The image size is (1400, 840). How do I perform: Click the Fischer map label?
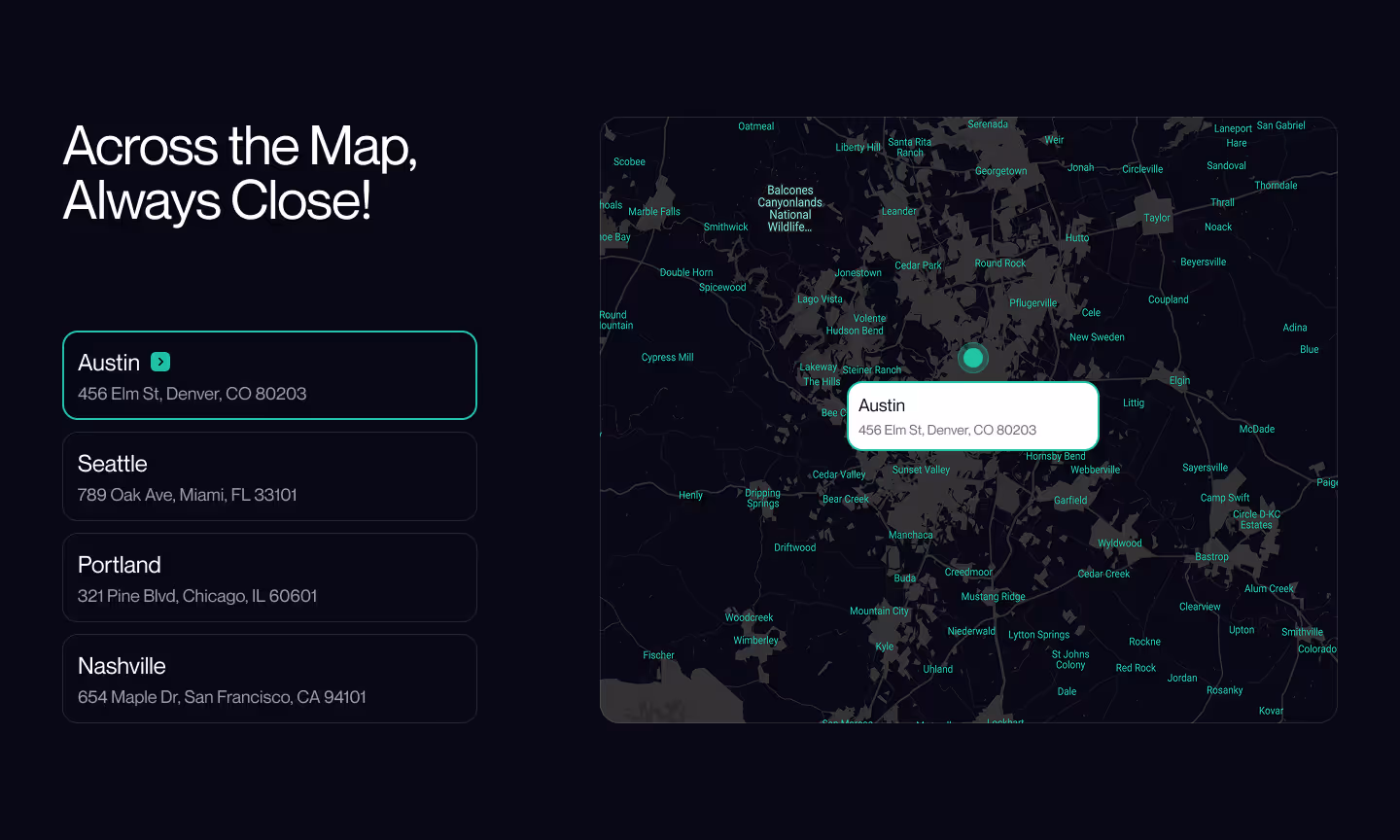tap(658, 655)
